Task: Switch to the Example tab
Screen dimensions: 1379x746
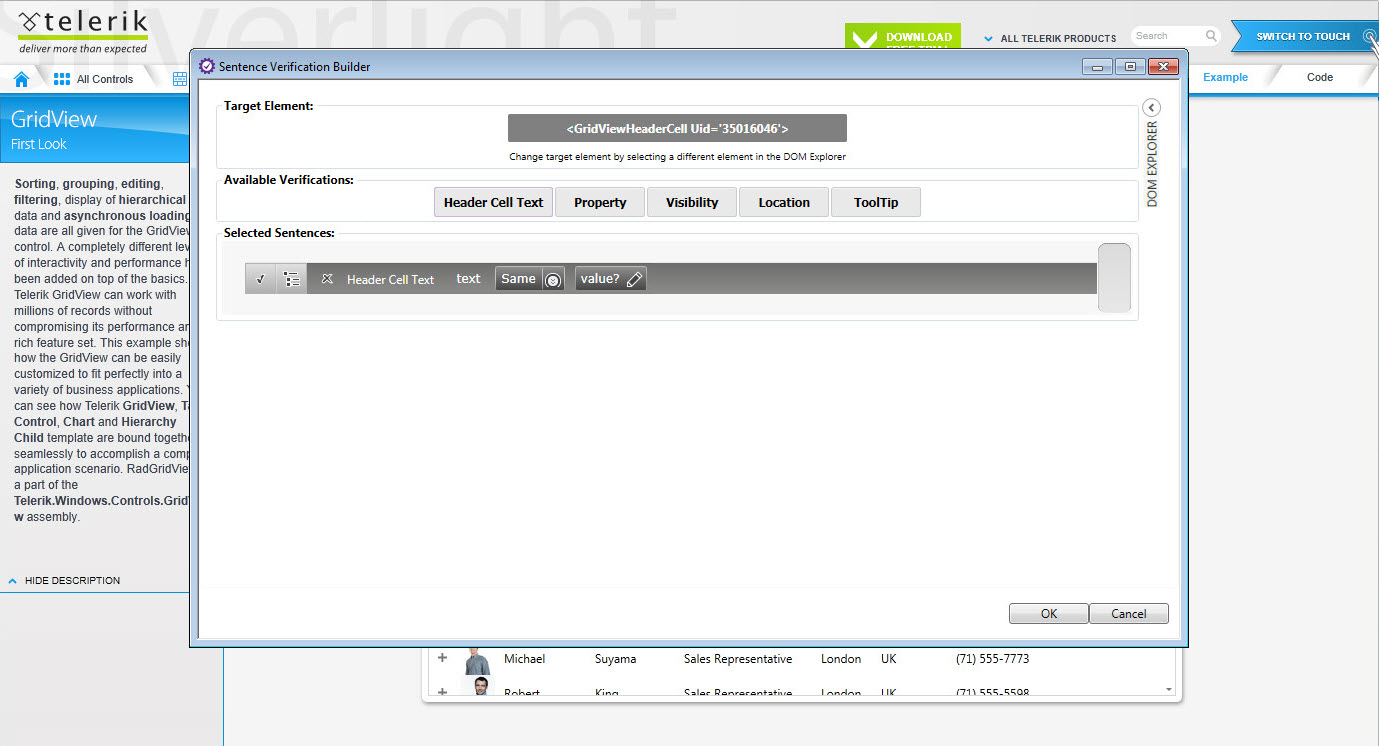Action: coord(1225,77)
